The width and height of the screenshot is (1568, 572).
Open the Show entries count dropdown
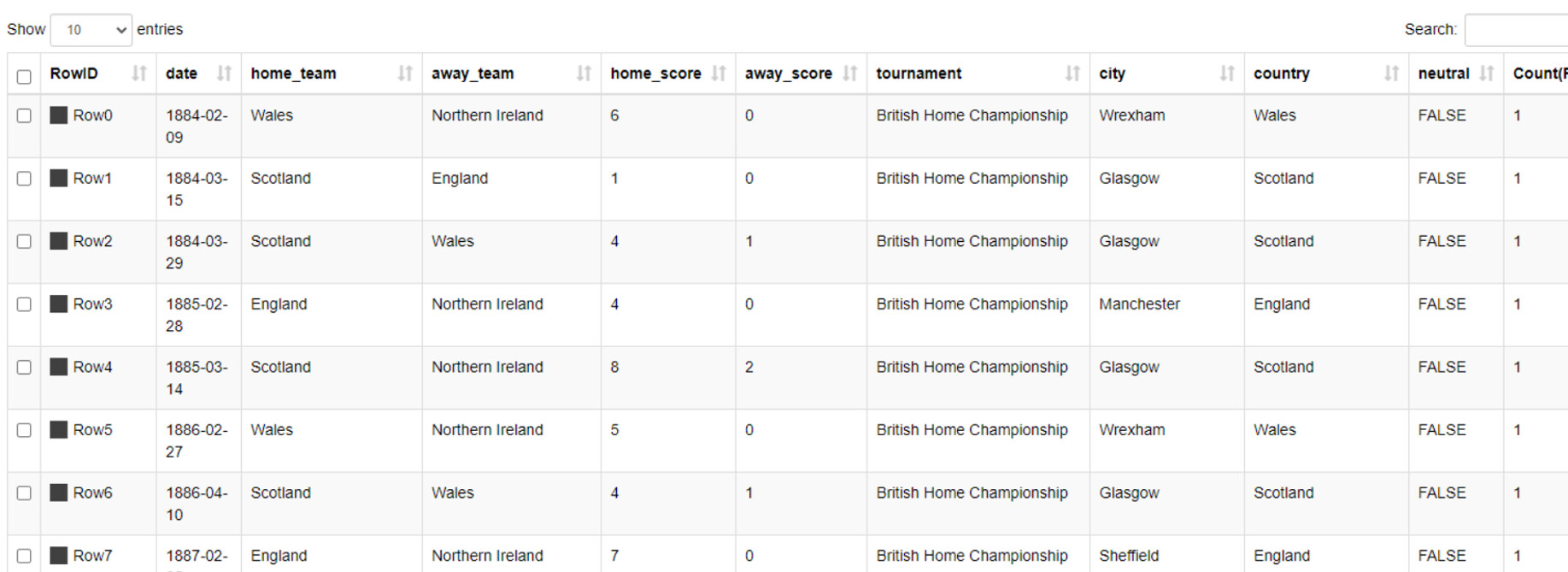(91, 30)
